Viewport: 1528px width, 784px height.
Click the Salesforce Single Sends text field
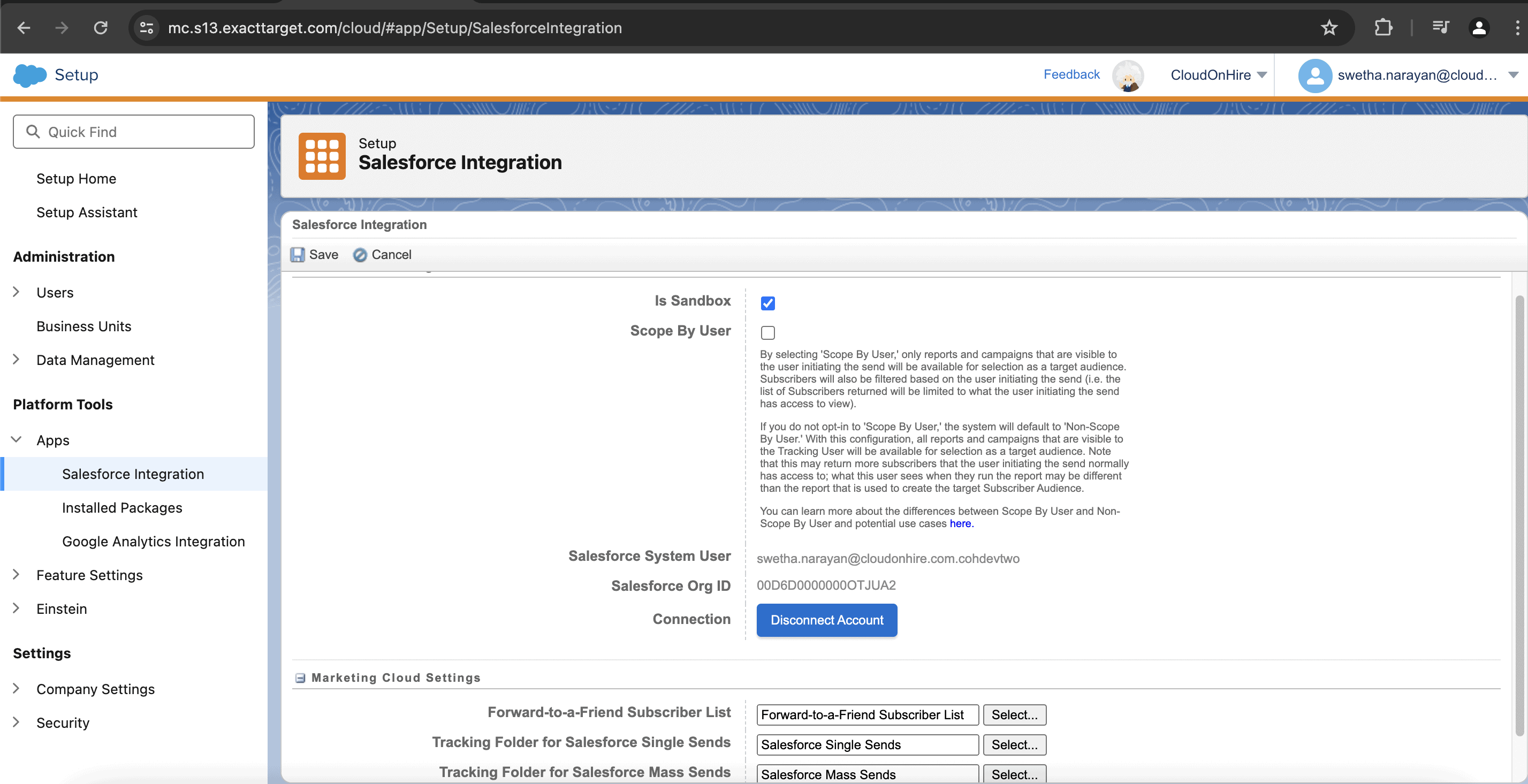pos(867,745)
